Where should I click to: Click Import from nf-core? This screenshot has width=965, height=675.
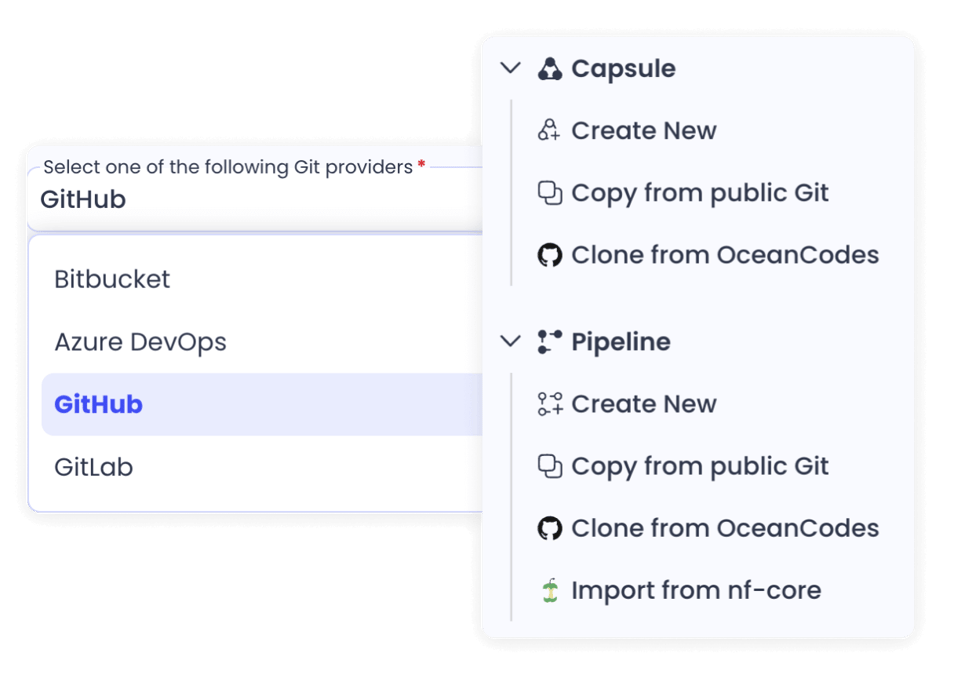pyautogui.click(x=695, y=590)
